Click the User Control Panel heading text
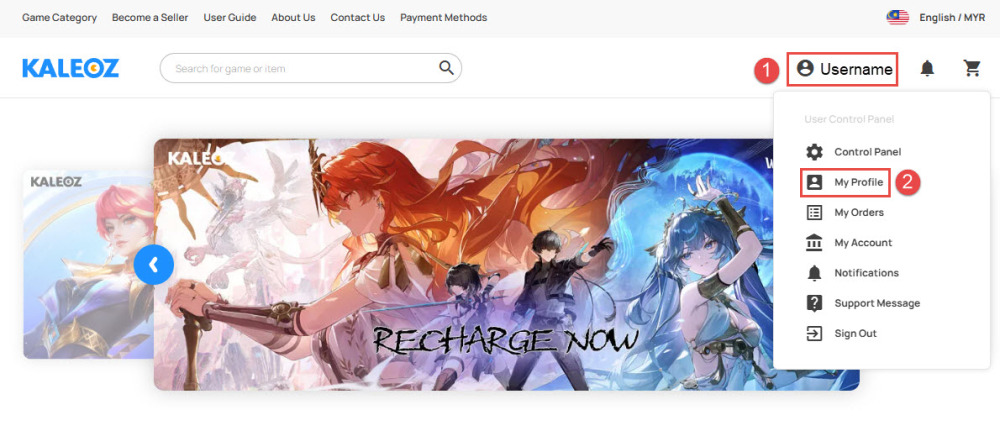1000x431 pixels. point(849,119)
